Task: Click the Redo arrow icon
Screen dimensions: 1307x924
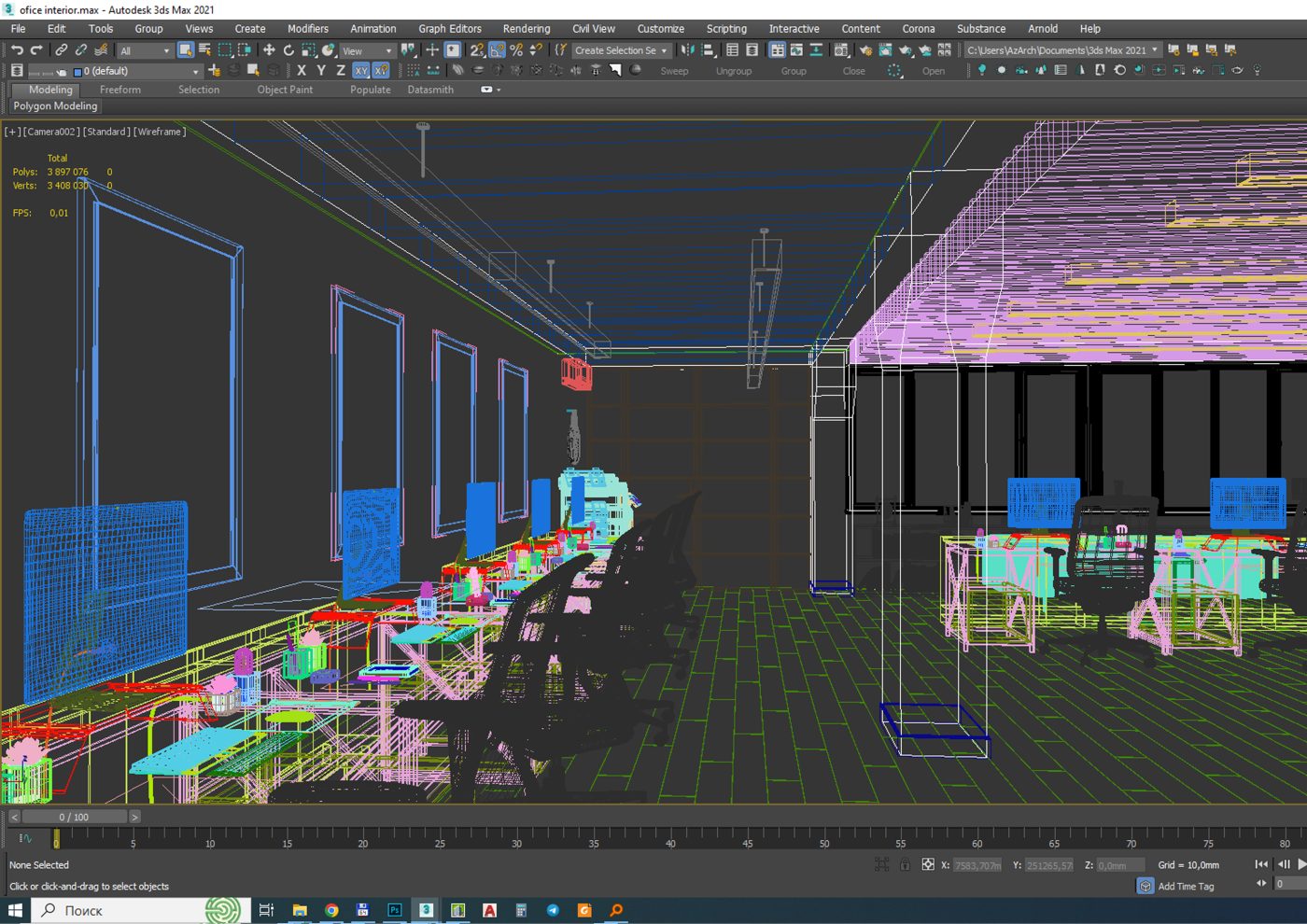Action: pyautogui.click(x=36, y=50)
